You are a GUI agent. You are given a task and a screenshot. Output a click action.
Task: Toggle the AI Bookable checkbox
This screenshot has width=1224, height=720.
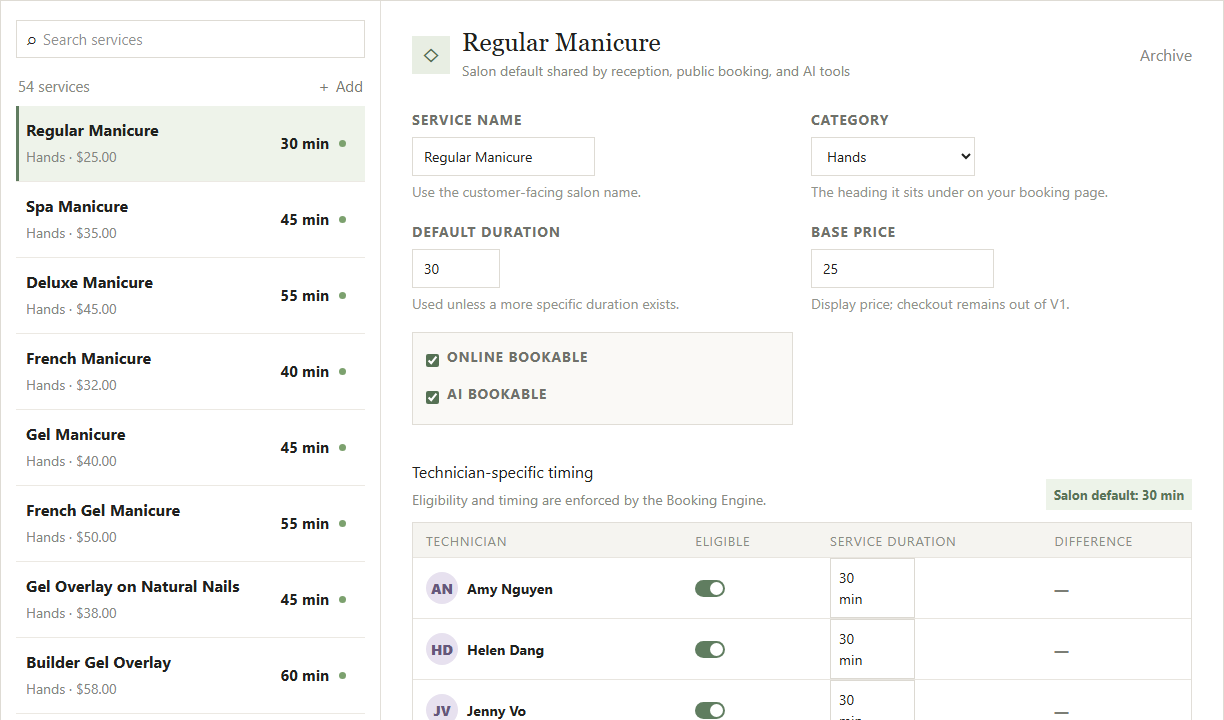click(433, 397)
